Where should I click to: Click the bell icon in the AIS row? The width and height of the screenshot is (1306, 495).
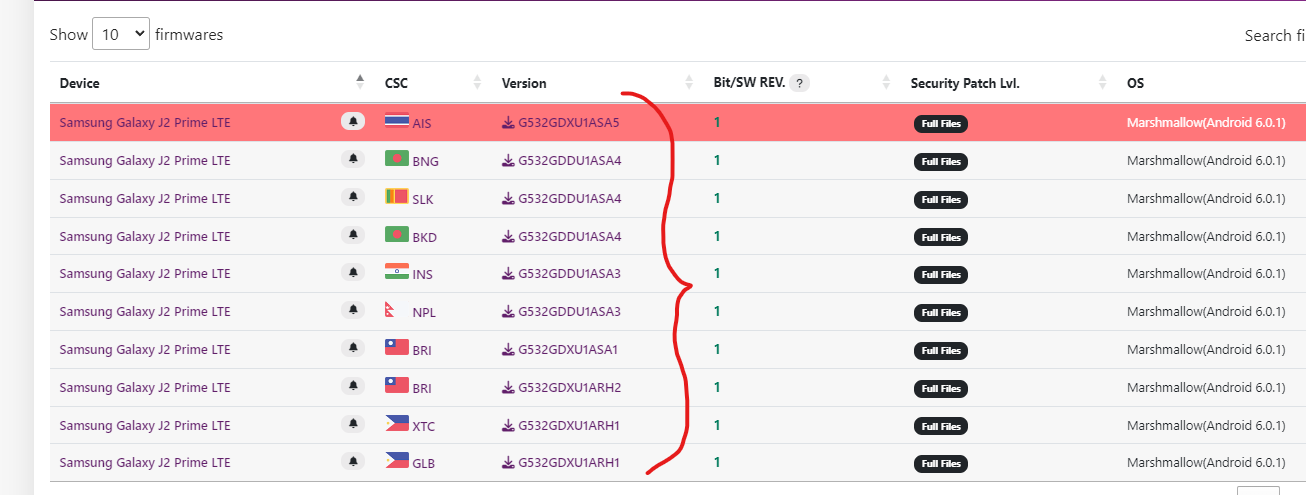[x=353, y=122]
